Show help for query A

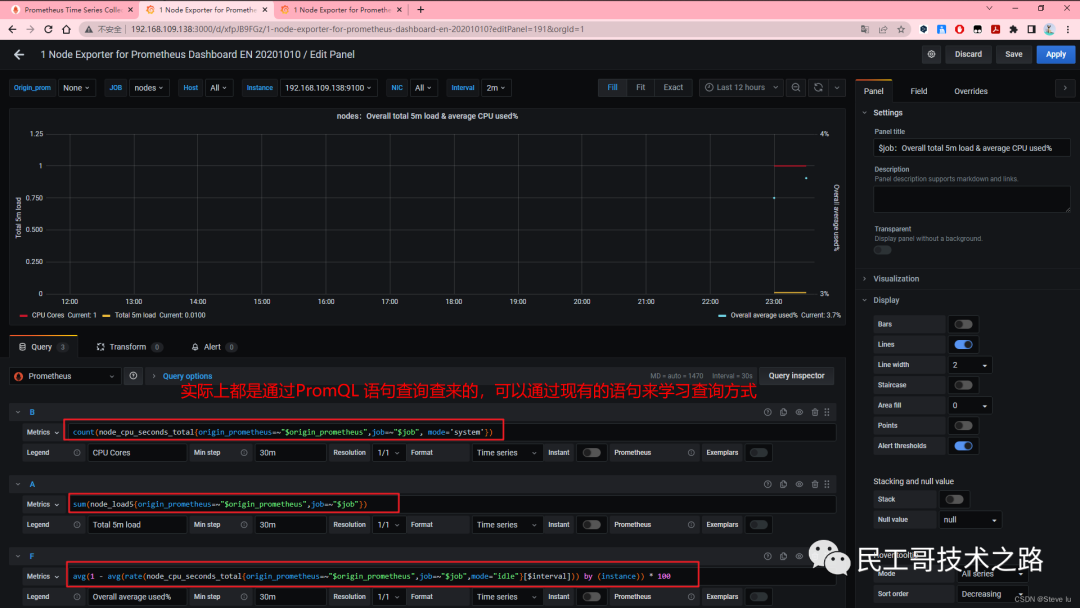click(767, 484)
